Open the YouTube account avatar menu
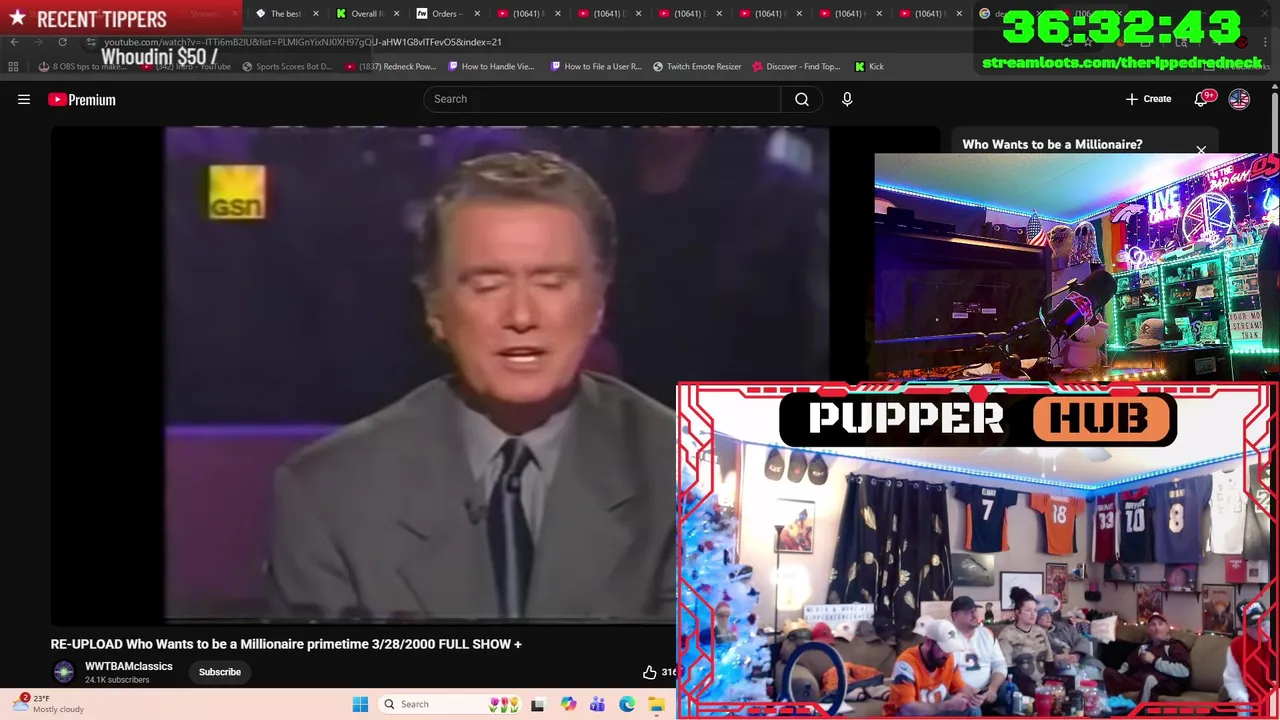This screenshot has height=720, width=1280. tap(1239, 99)
